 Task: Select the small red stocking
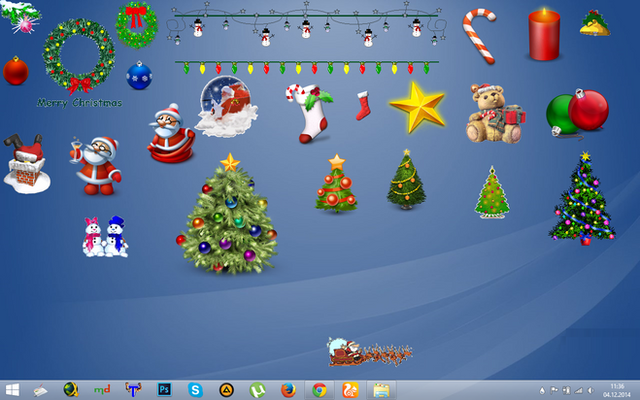[x=363, y=105]
